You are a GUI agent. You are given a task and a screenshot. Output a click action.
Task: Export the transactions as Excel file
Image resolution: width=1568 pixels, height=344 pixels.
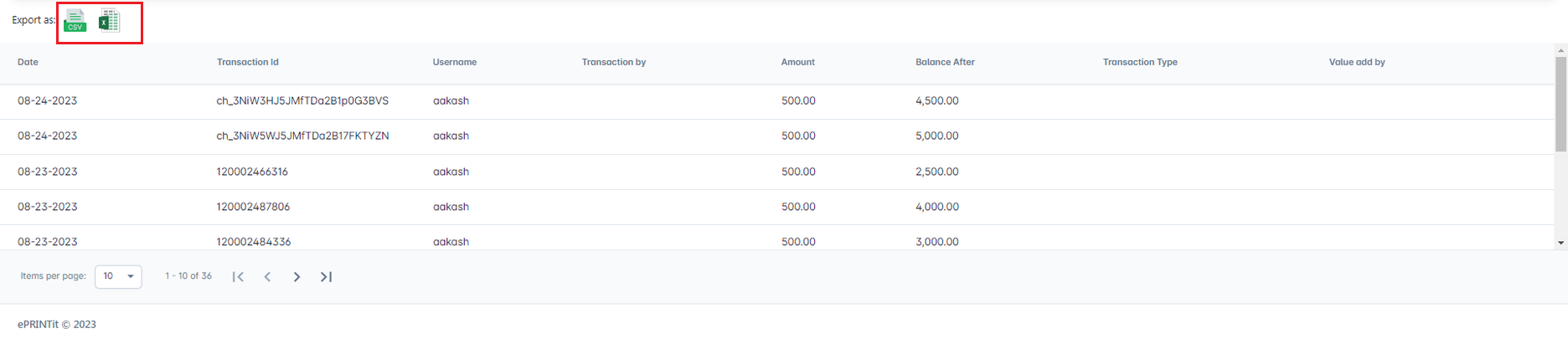pos(109,21)
